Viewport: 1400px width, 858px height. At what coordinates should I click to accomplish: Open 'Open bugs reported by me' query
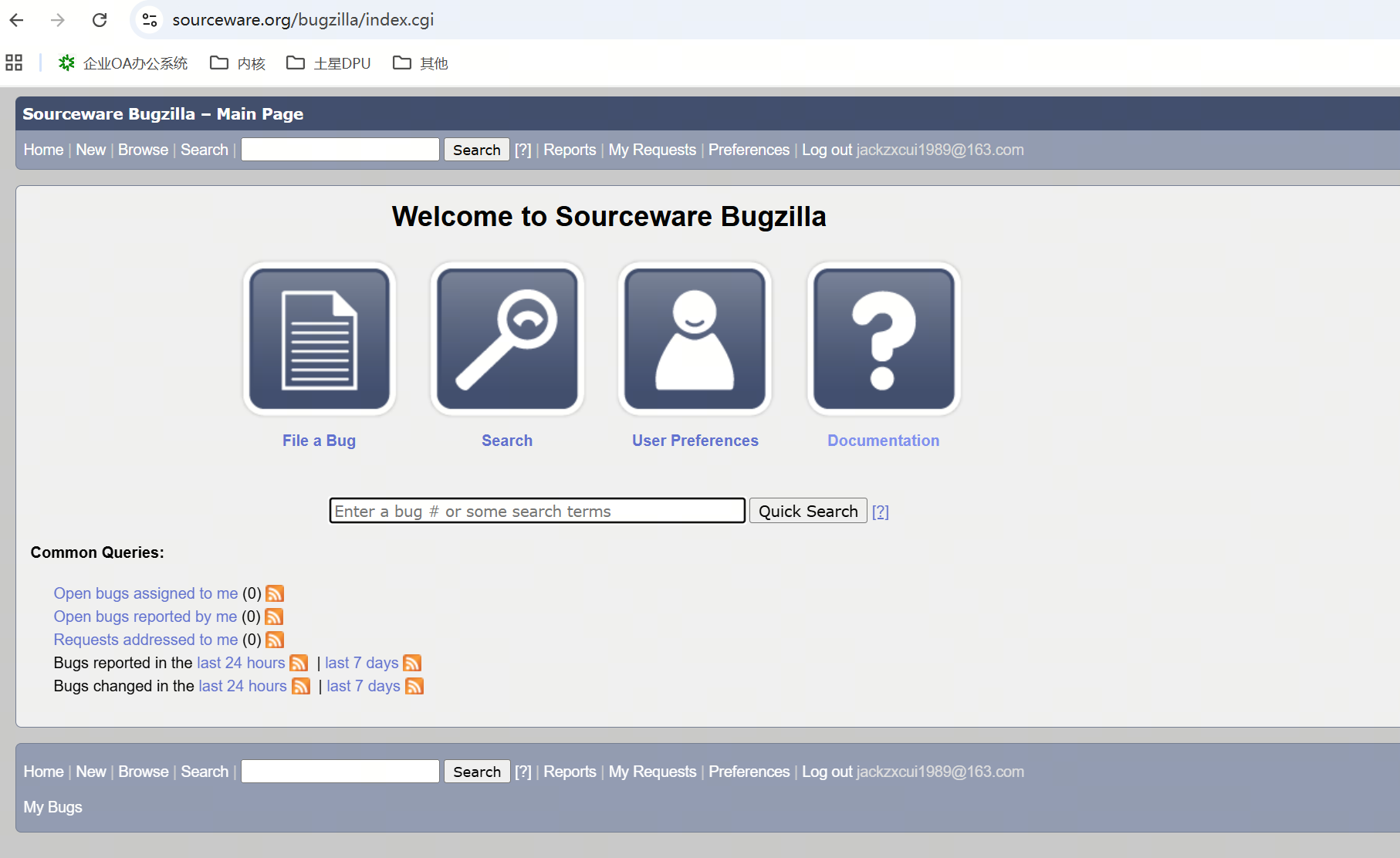pos(145,616)
